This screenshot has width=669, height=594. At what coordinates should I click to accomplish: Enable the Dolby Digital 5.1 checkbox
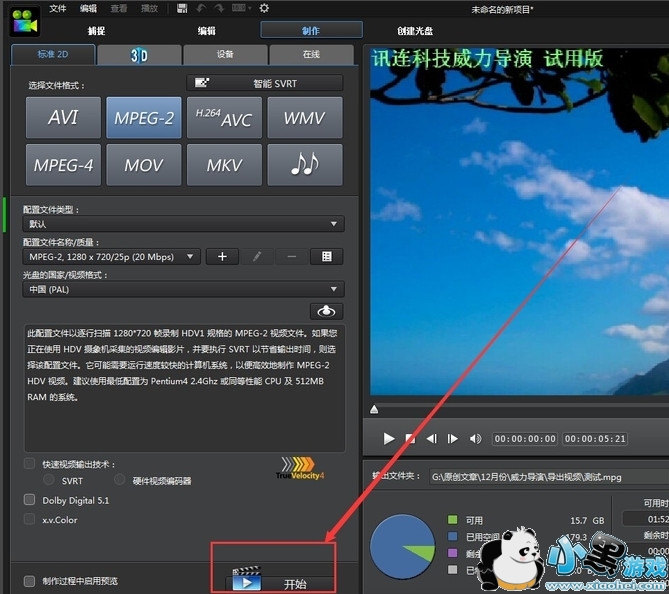tap(30, 500)
